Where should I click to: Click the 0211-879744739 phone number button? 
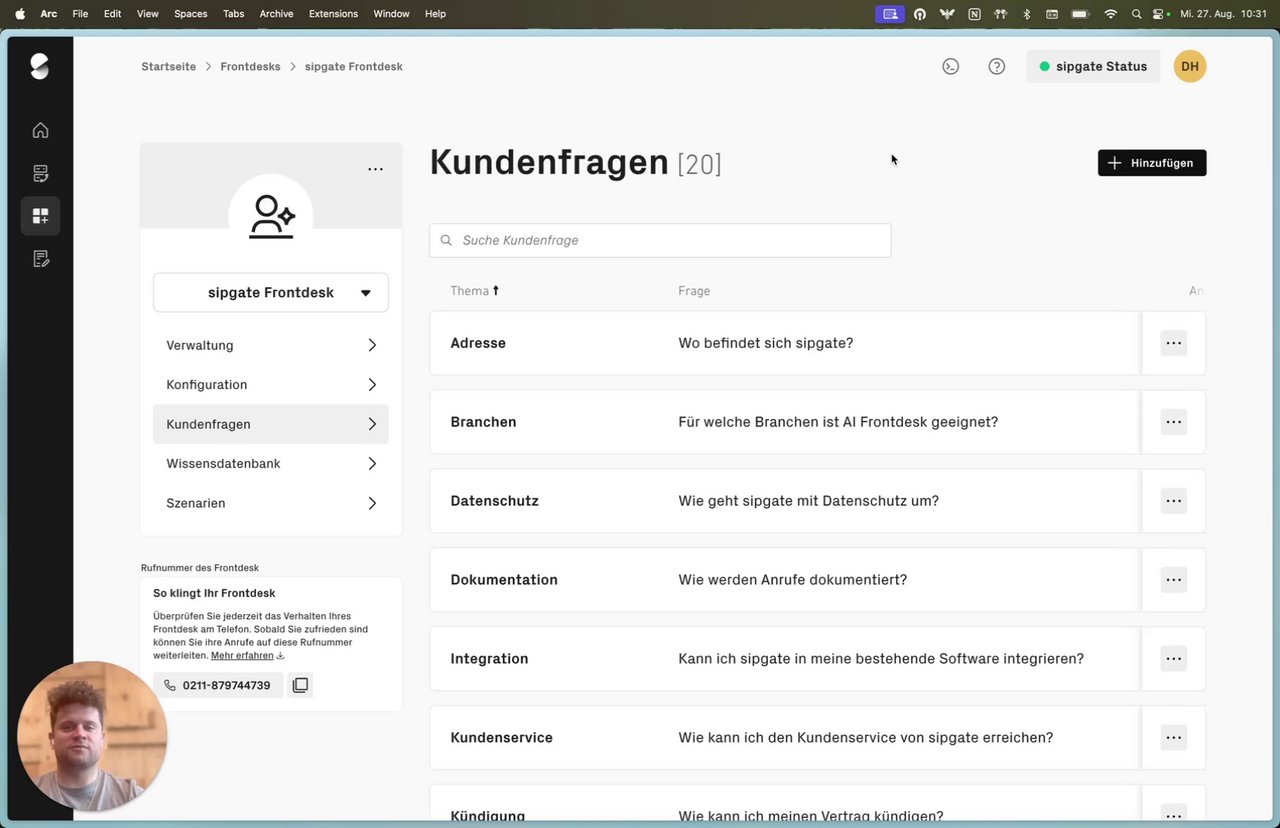click(x=218, y=685)
